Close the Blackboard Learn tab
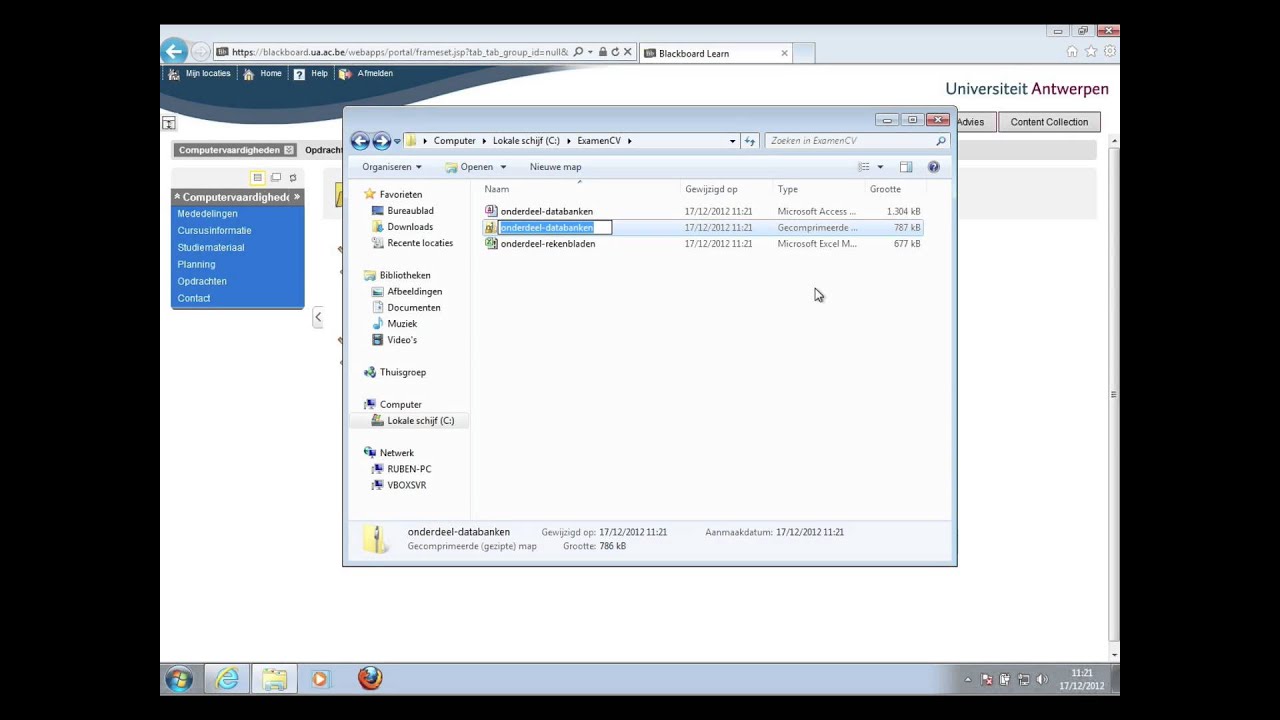The image size is (1280, 720). 784,53
